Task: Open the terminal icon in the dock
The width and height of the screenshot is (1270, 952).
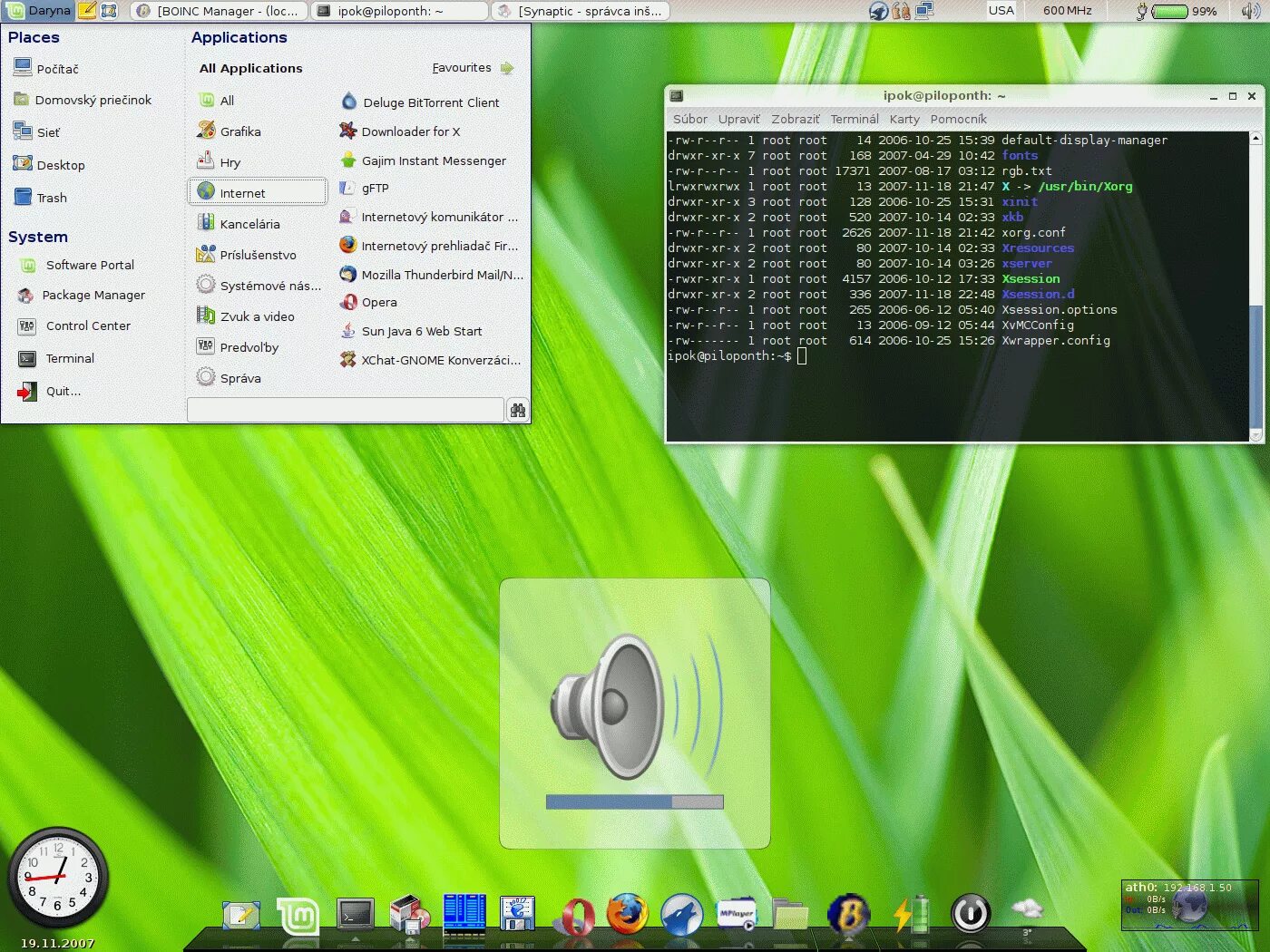Action: 355,914
